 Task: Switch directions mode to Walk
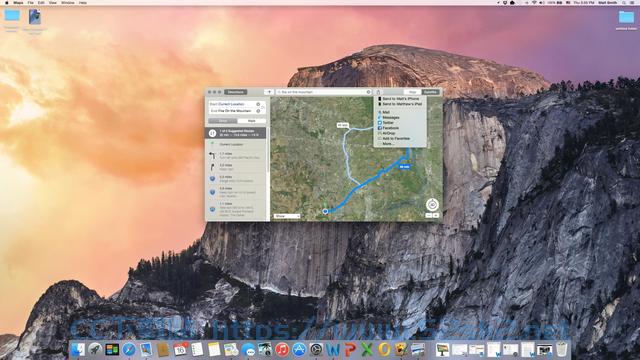(x=251, y=121)
